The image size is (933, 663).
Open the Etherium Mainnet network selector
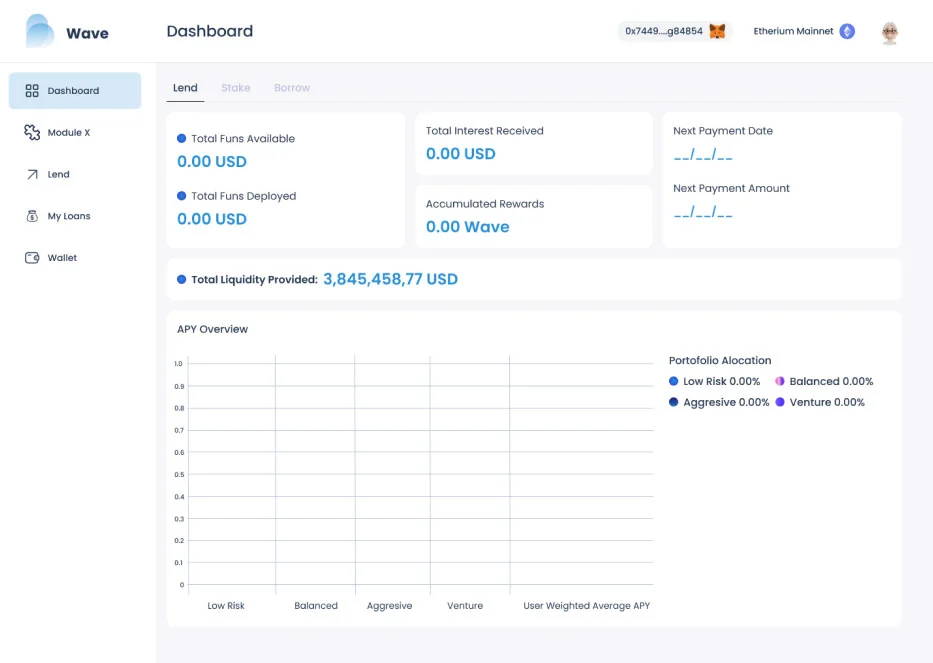coord(795,31)
